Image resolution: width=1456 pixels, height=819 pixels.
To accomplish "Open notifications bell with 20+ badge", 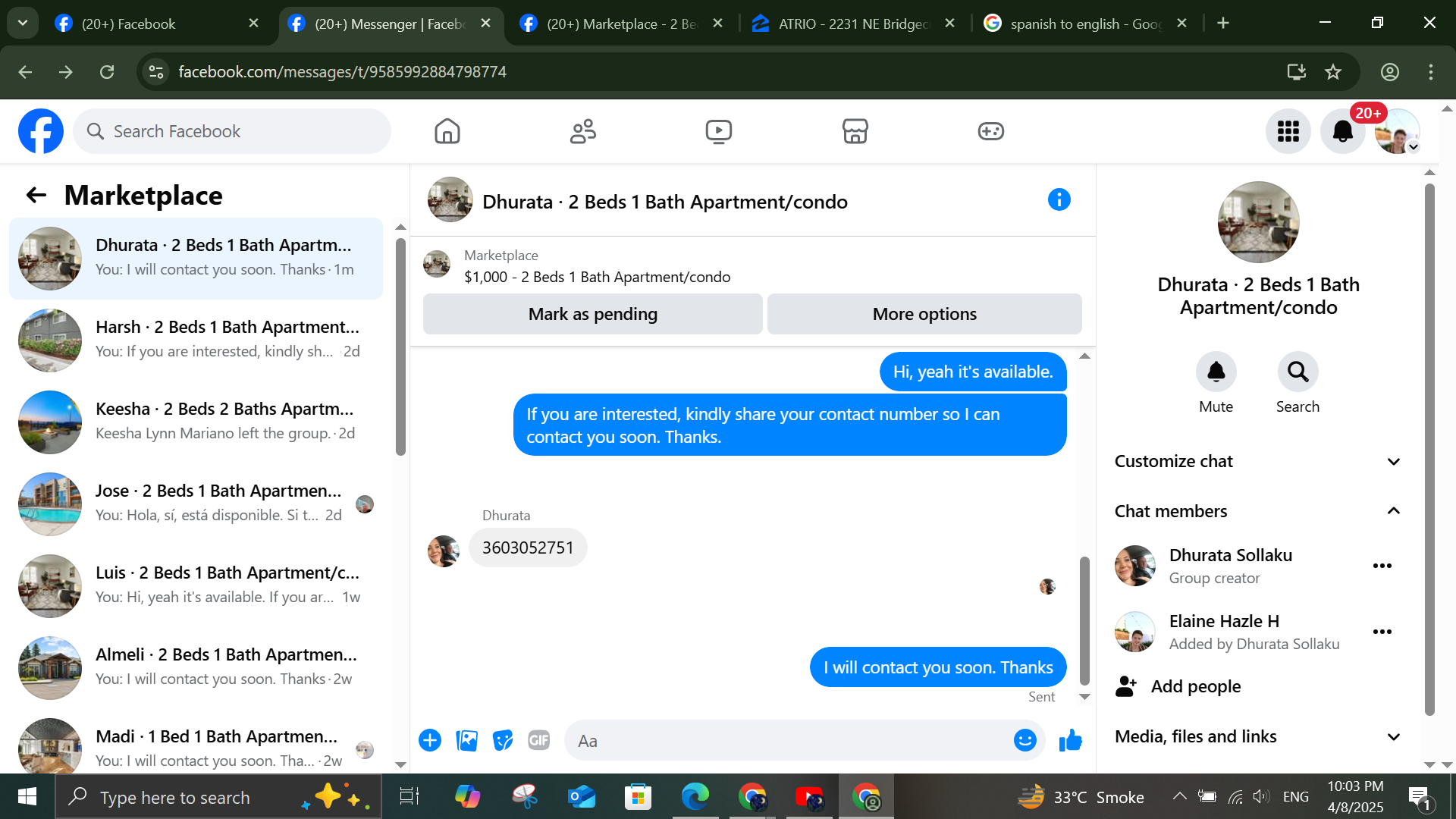I will click(x=1342, y=131).
